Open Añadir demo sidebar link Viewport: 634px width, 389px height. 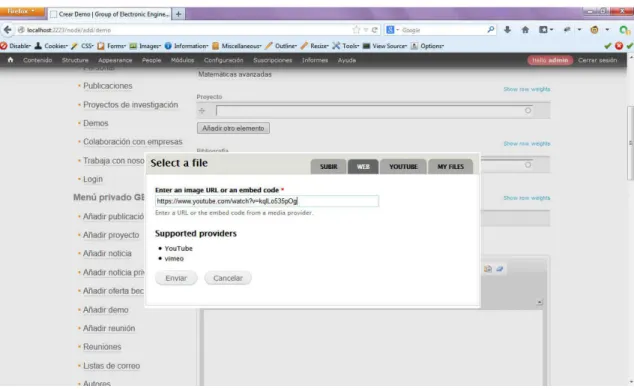click(106, 310)
